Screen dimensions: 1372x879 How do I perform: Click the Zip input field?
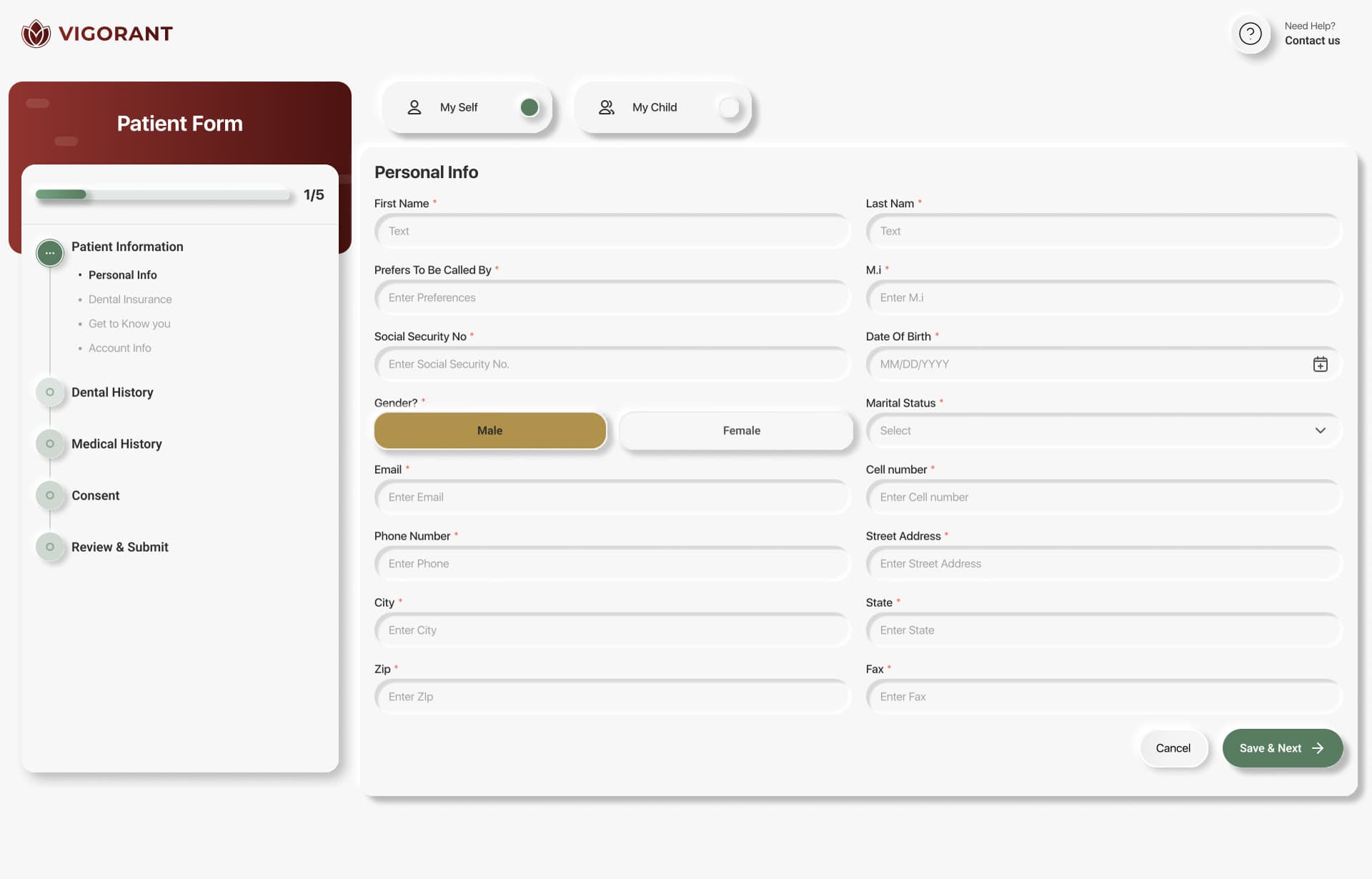pyautogui.click(x=612, y=696)
